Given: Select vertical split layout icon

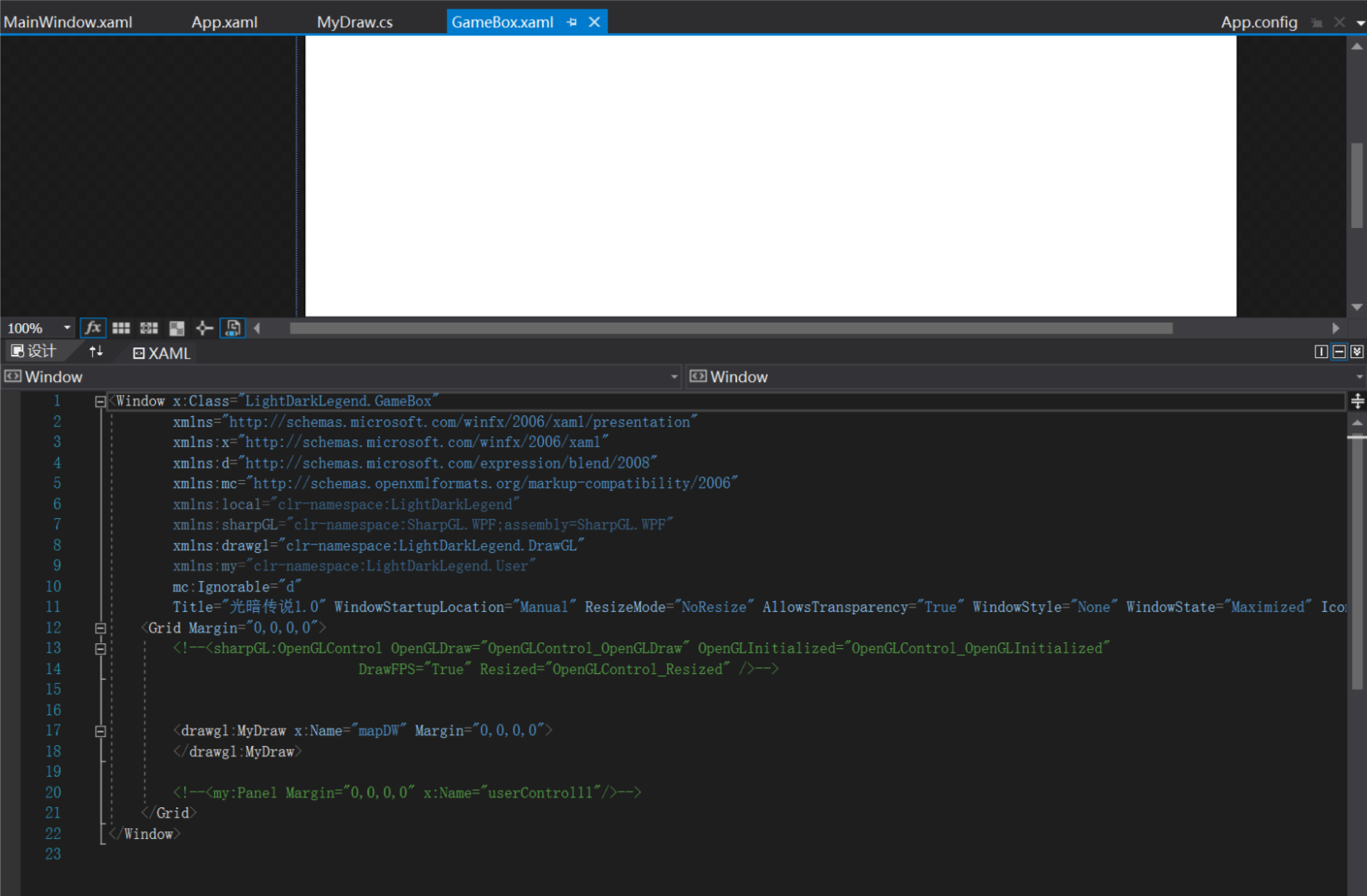Looking at the screenshot, I should coord(1321,352).
